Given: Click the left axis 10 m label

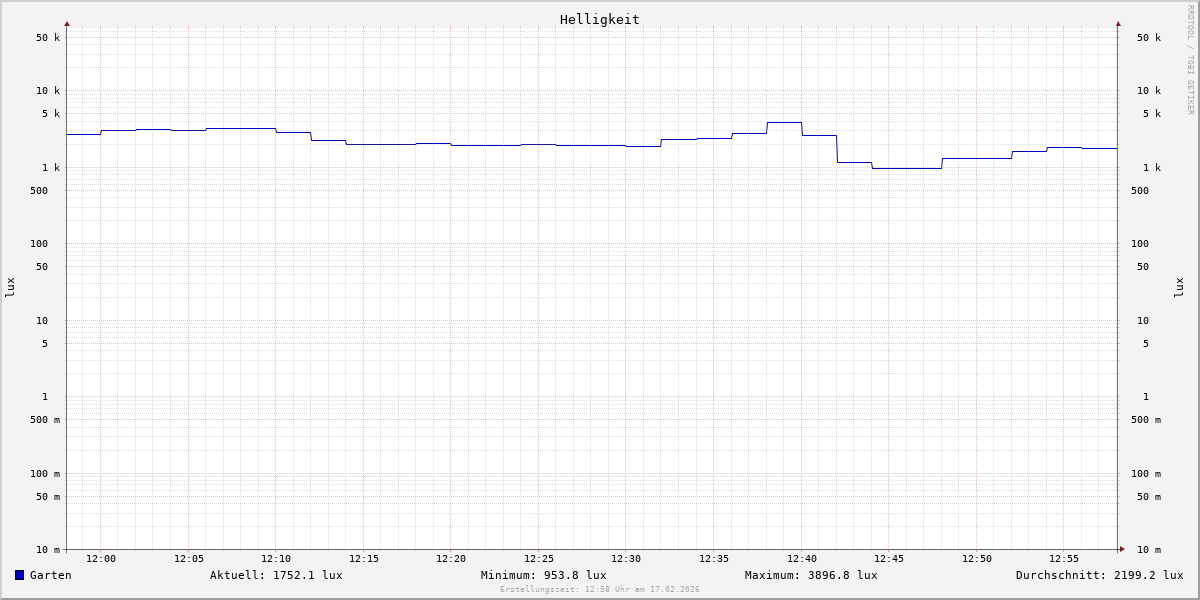Looking at the screenshot, I should (48, 550).
